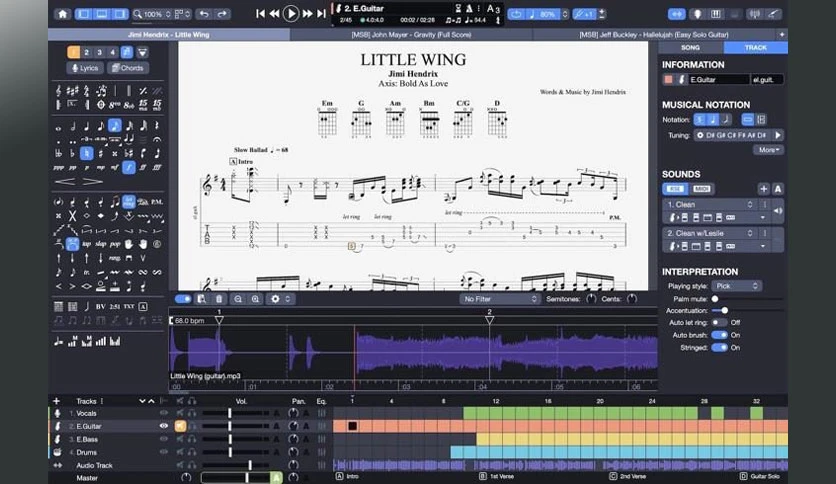Rewind to the previous bar
Viewport: 836px width, 484px height.
tap(274, 14)
